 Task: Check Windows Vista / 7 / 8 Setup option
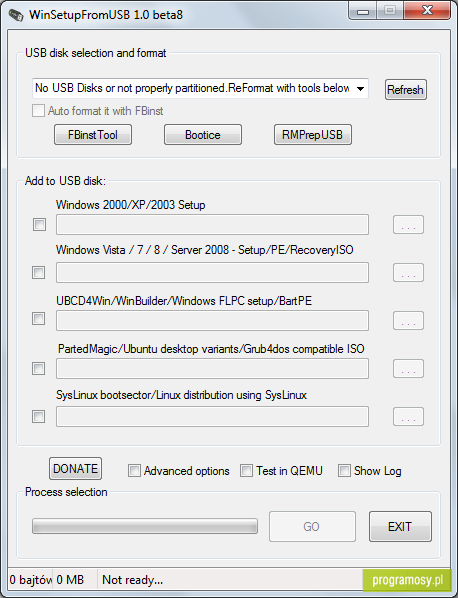click(39, 272)
